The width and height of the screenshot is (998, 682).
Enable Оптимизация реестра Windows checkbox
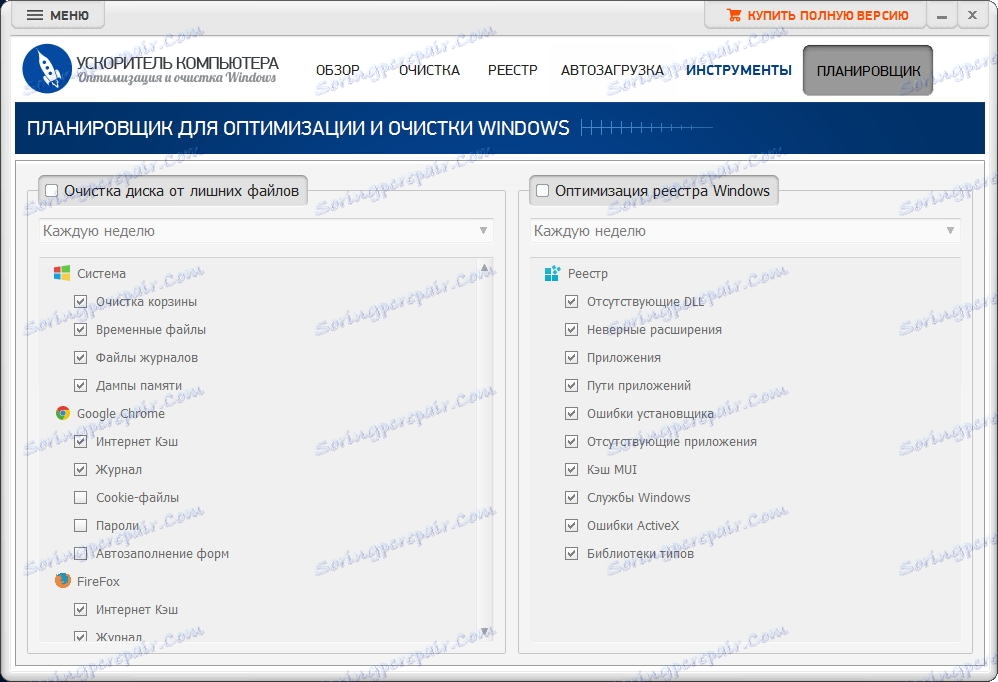[542, 191]
